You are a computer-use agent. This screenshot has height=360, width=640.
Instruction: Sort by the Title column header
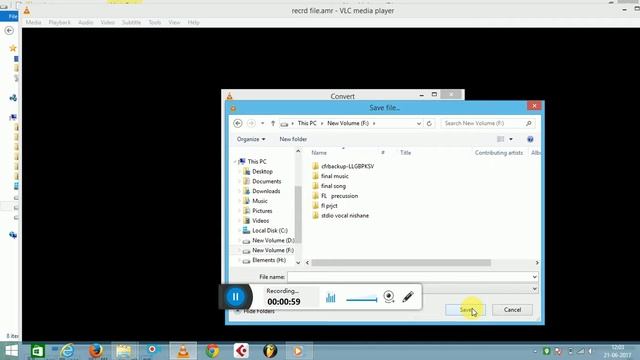[405, 153]
